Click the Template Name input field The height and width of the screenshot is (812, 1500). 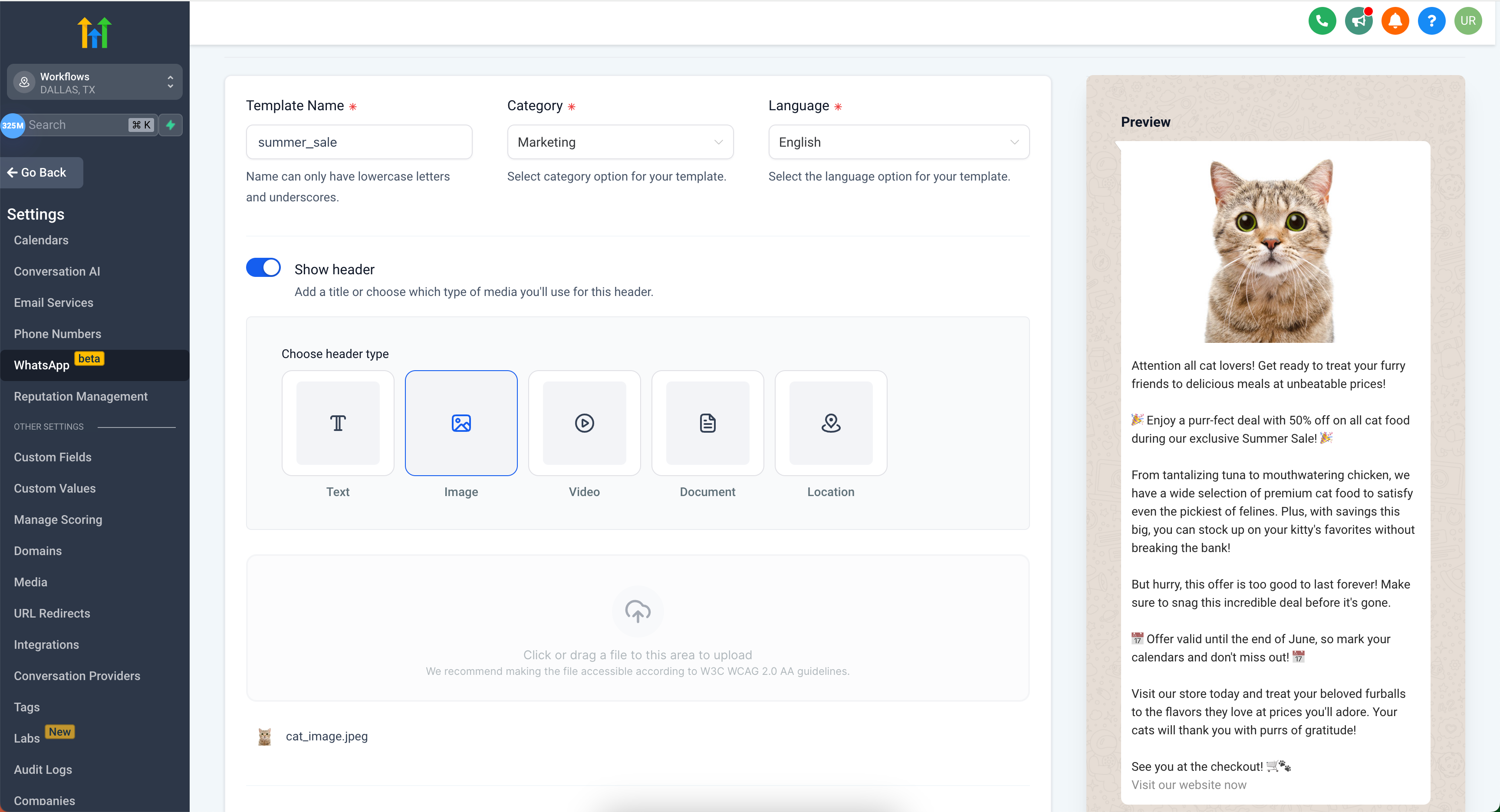[x=359, y=142]
